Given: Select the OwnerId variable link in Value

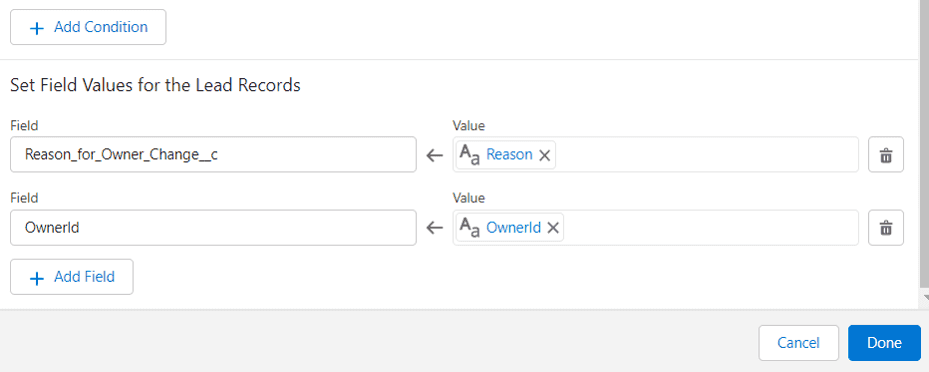Looking at the screenshot, I should (514, 228).
